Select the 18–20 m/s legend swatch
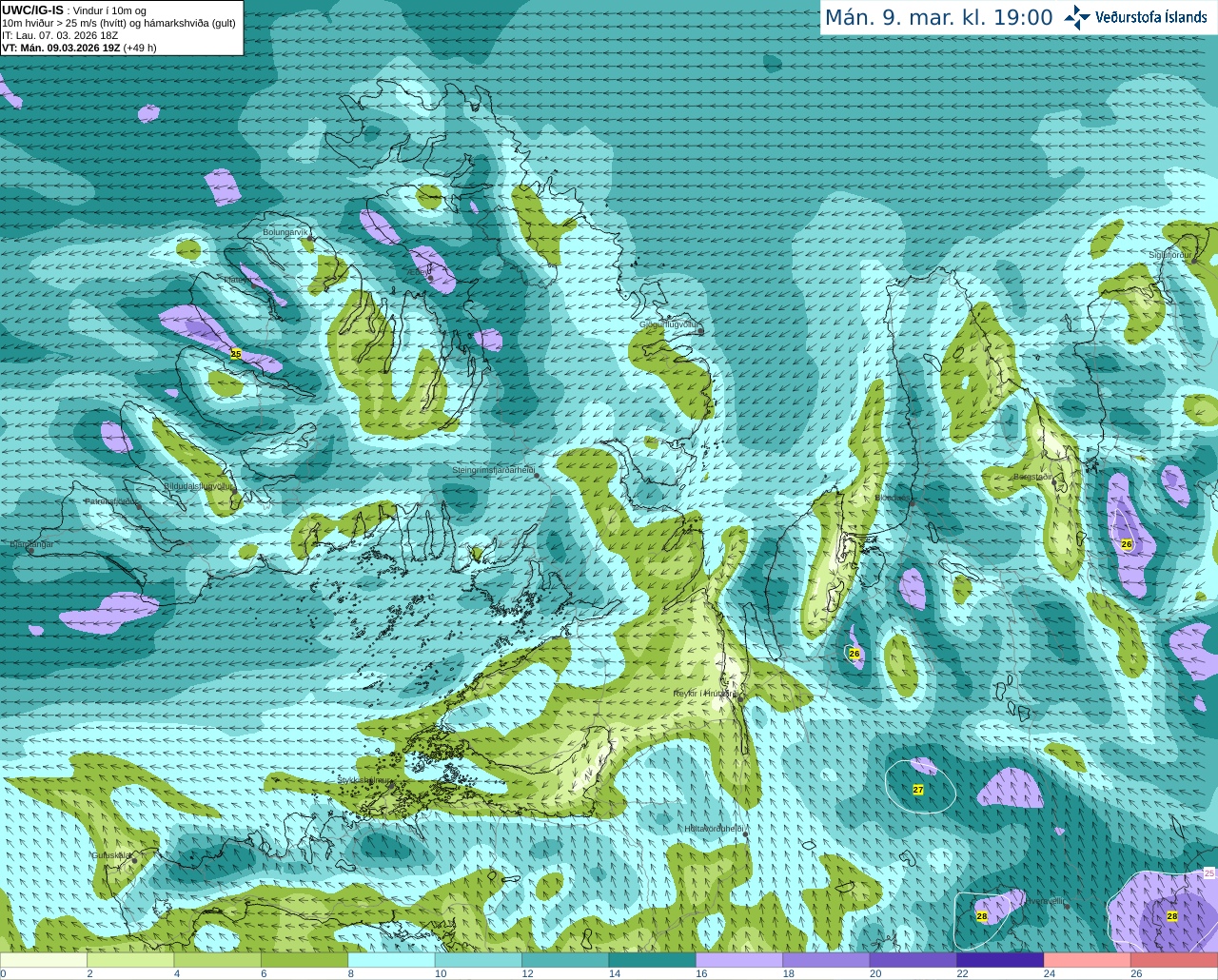1218x980 pixels. tap(827, 960)
